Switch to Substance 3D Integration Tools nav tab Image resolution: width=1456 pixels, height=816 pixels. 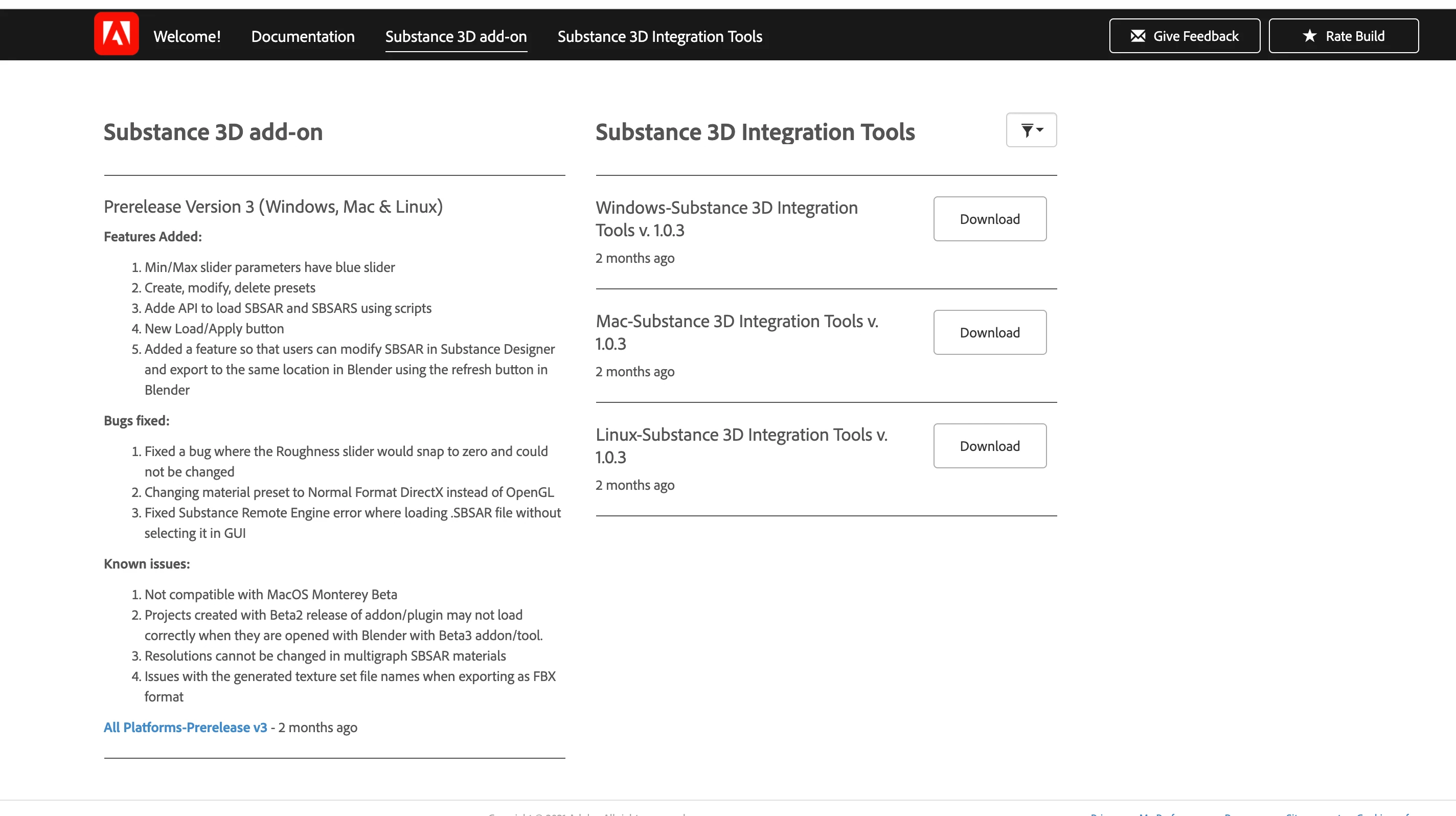point(659,37)
